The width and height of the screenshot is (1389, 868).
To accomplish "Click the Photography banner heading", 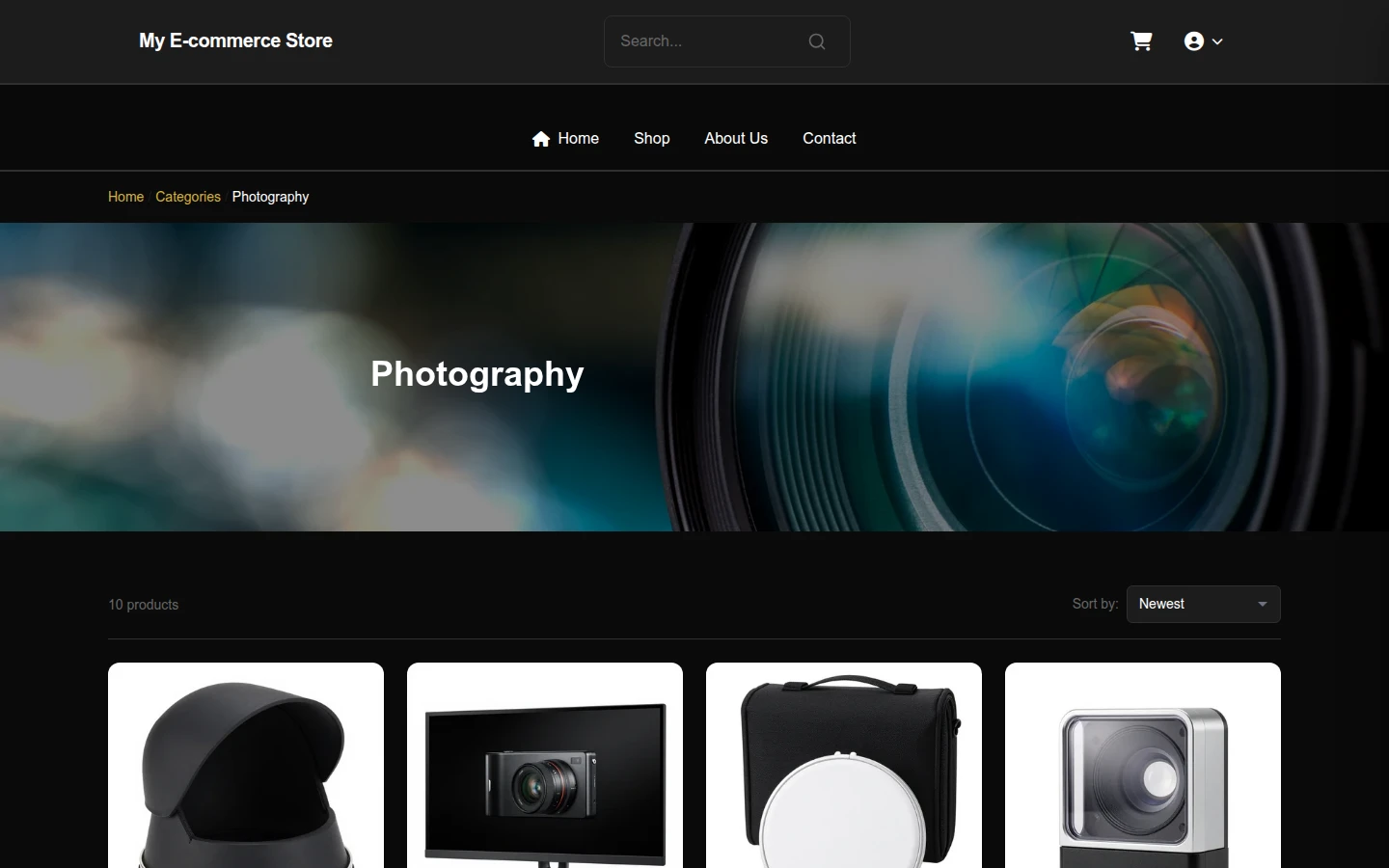I will pyautogui.click(x=477, y=374).
